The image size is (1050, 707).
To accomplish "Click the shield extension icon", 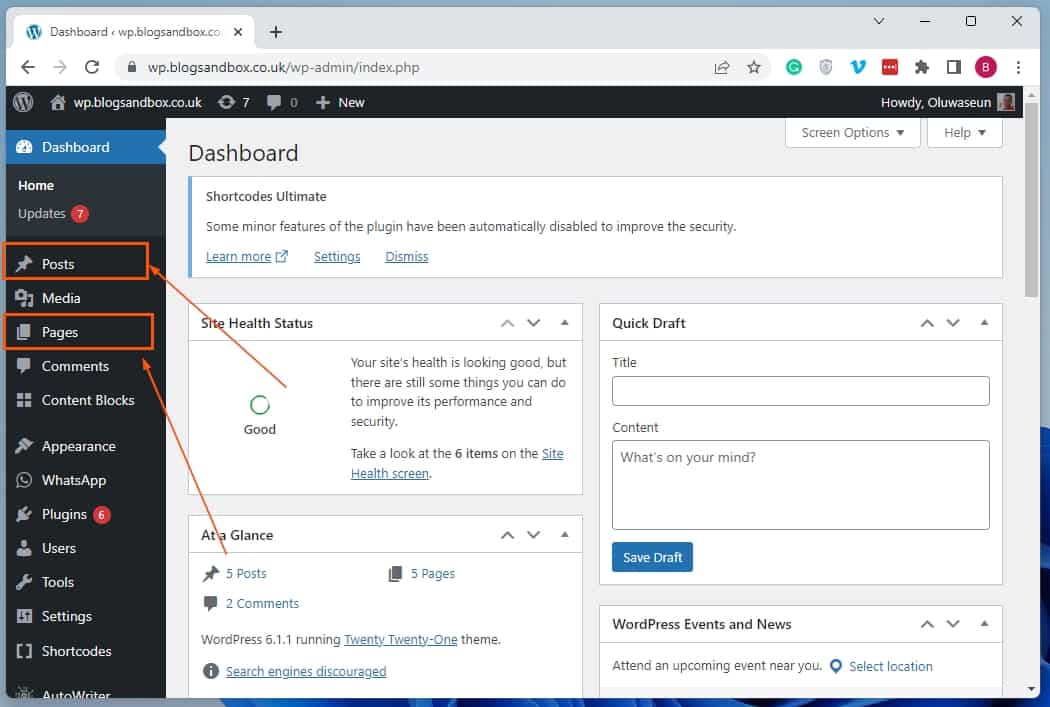I will [826, 67].
